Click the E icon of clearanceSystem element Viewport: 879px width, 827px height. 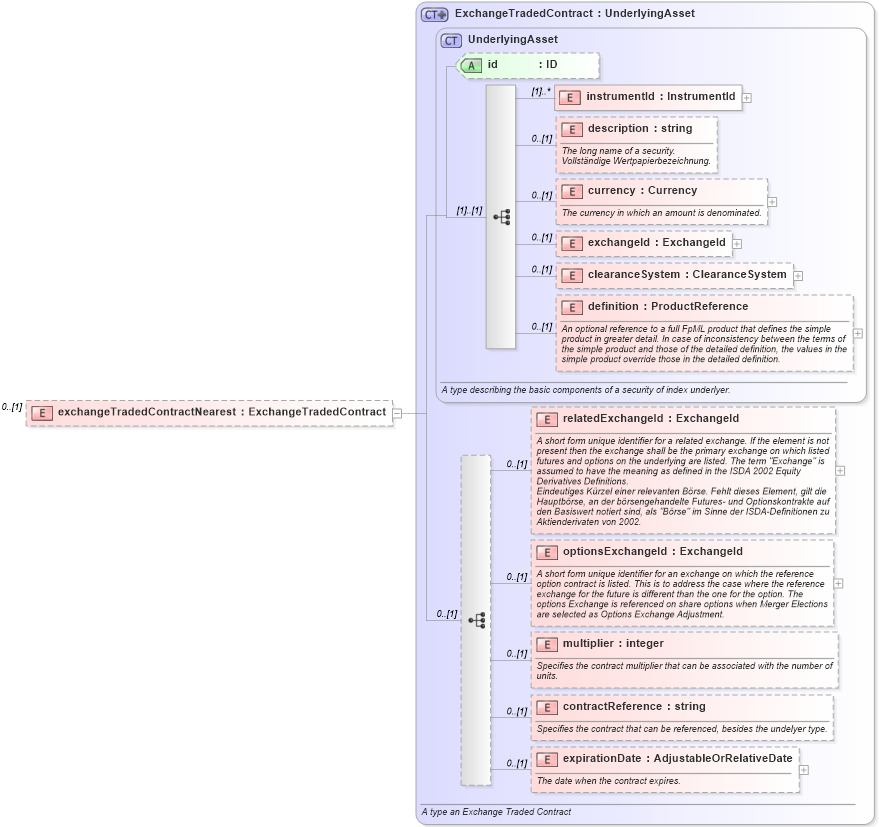pyautogui.click(x=572, y=275)
